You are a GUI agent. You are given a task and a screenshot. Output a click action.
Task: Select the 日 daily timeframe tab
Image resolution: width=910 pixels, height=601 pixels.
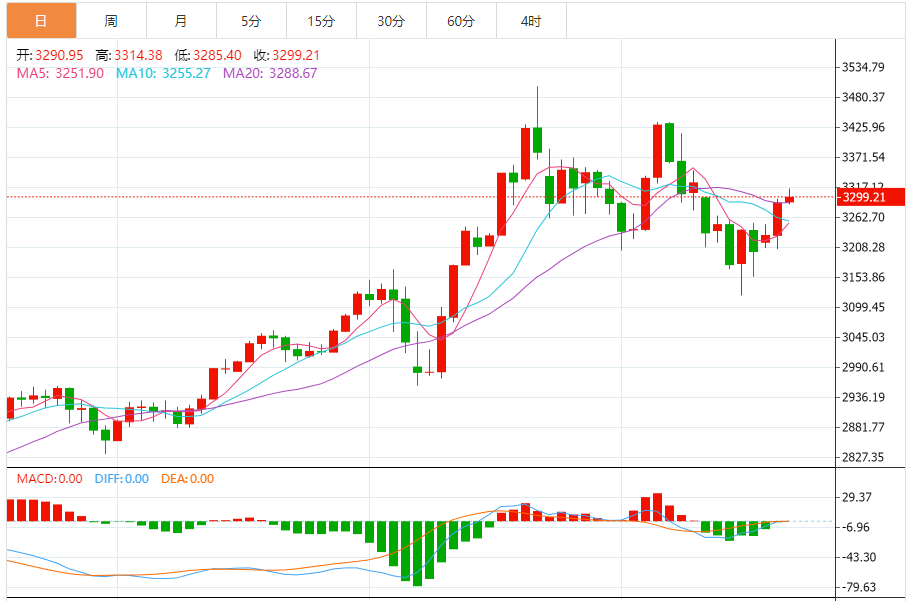(x=41, y=21)
